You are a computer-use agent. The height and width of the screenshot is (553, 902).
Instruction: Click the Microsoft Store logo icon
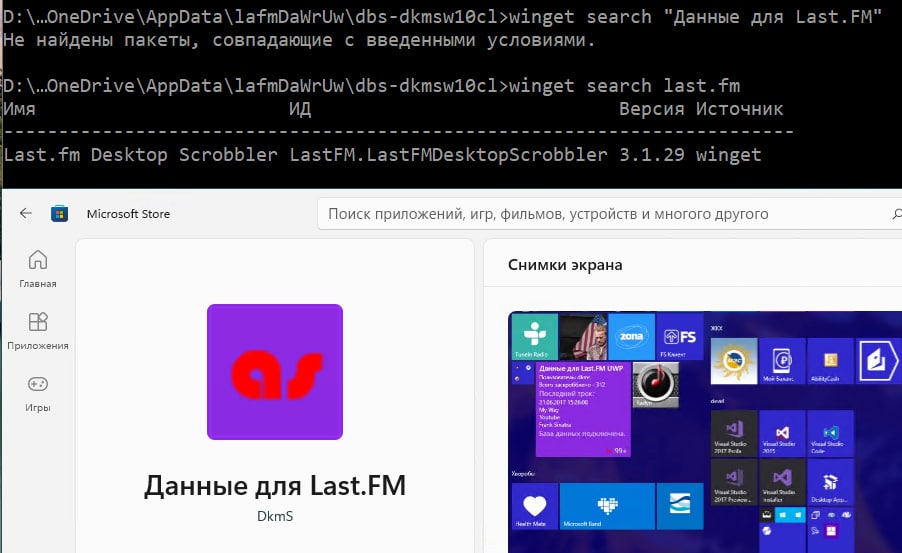[x=59, y=214]
